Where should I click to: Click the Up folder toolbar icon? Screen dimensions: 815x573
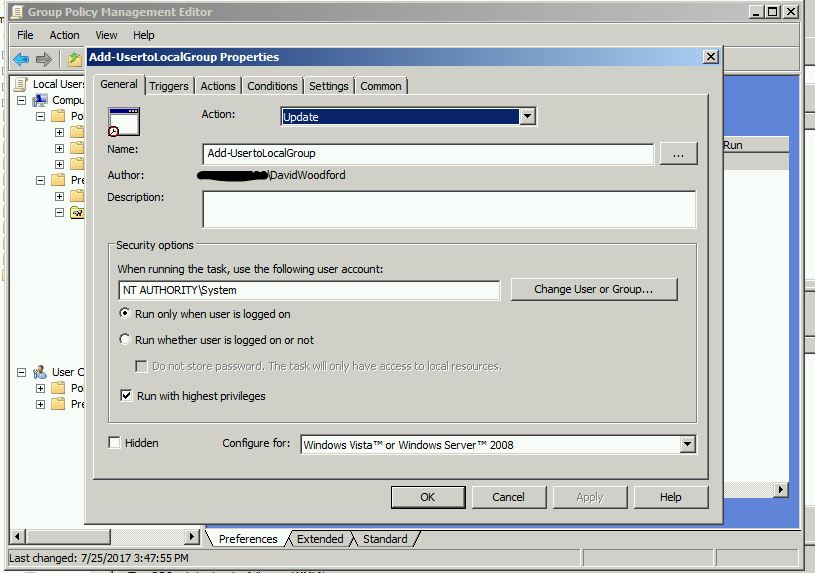(75, 59)
